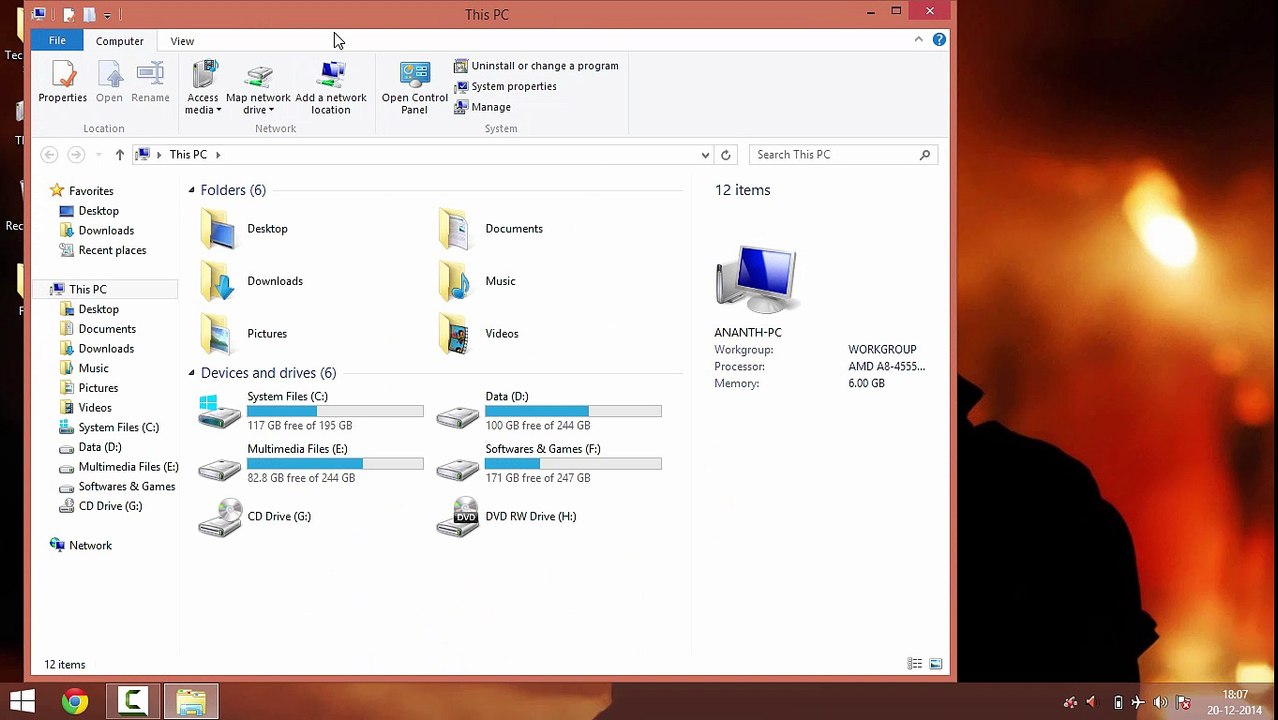This screenshot has width=1278, height=720.
Task: Click the Map network drive icon
Action: click(258, 76)
